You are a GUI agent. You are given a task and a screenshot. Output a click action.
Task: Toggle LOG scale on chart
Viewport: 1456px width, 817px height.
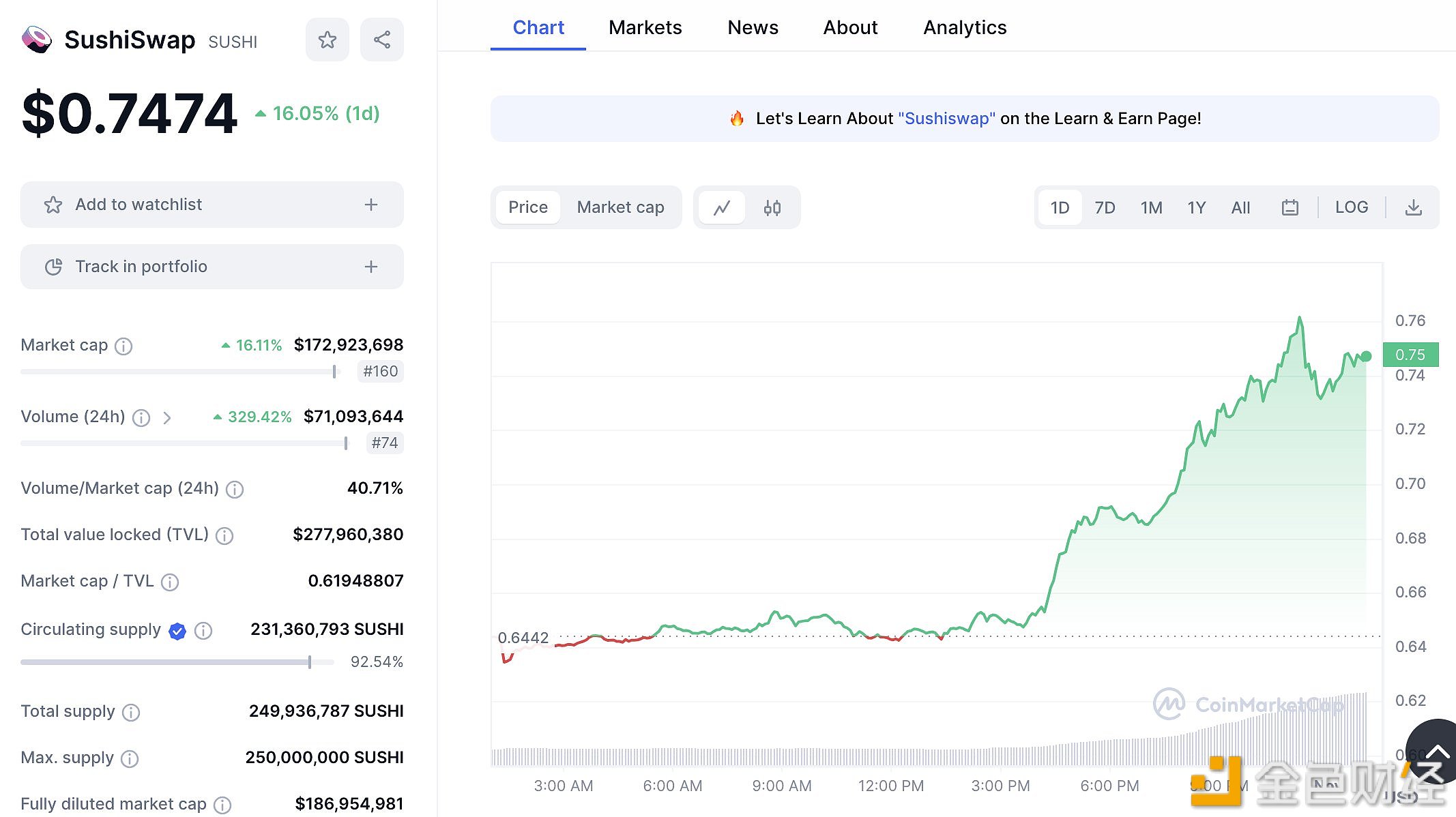1352,207
